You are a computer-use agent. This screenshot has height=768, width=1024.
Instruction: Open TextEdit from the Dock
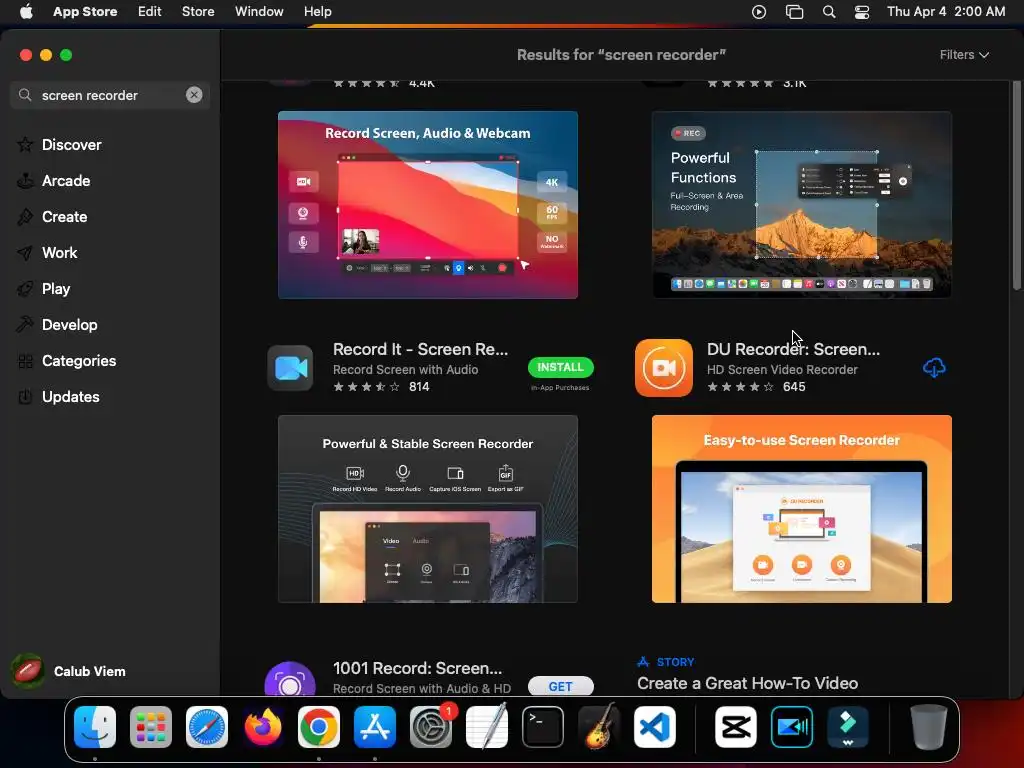coord(487,726)
